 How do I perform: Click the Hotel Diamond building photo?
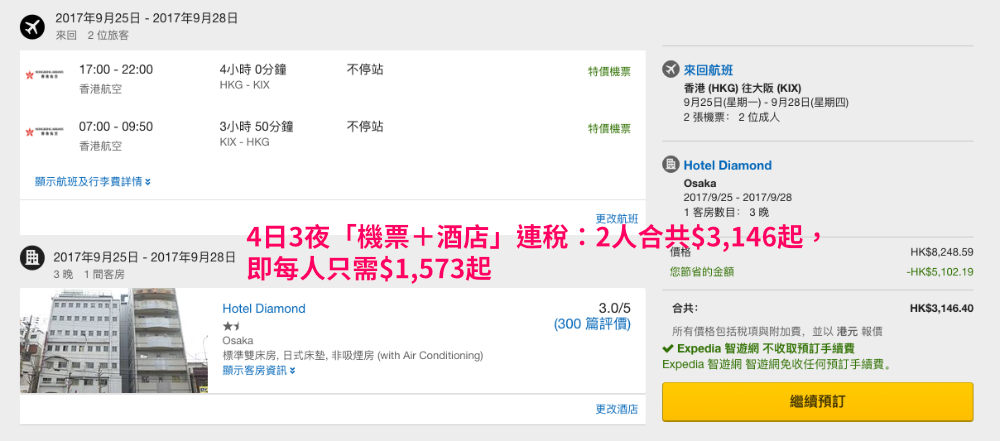click(114, 340)
